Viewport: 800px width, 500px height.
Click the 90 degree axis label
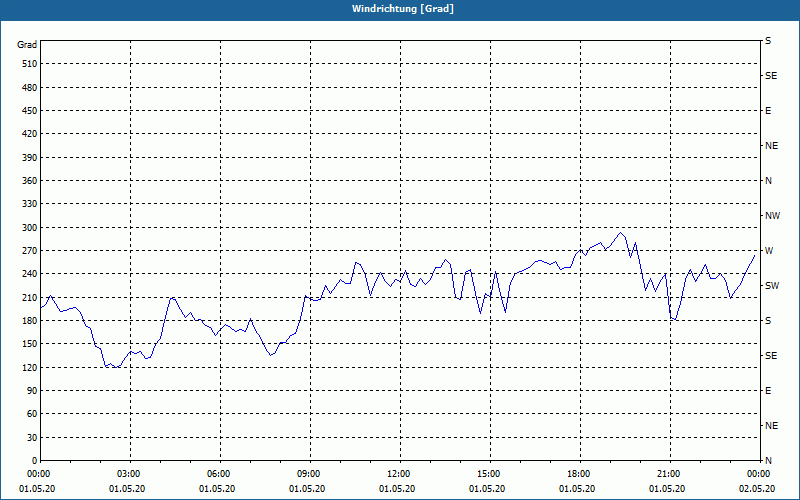point(32,391)
